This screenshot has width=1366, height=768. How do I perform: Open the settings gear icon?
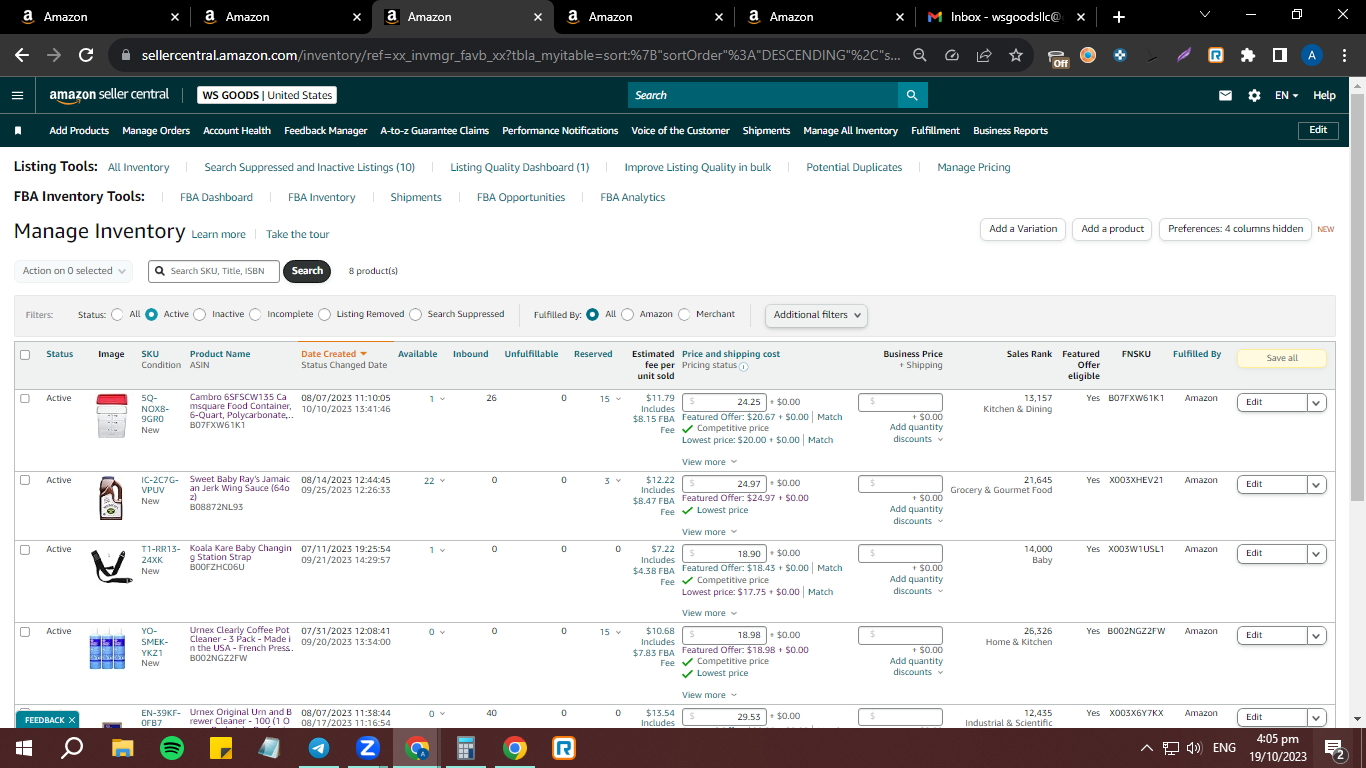click(1254, 95)
